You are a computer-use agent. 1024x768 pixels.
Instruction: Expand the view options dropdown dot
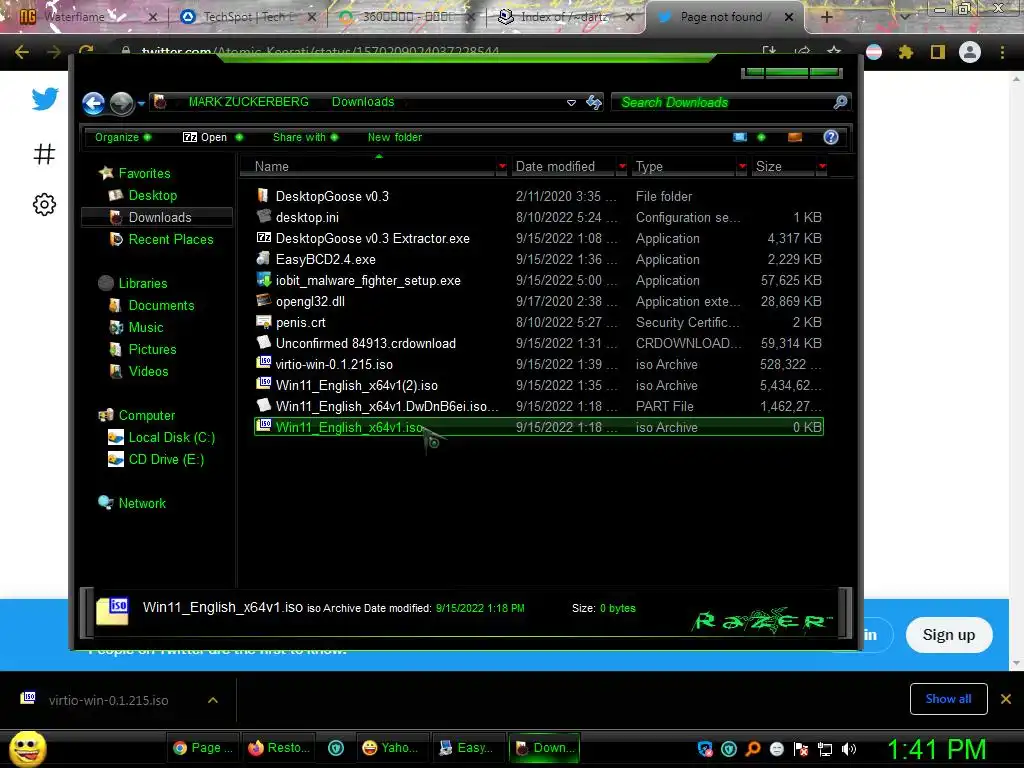(x=761, y=137)
